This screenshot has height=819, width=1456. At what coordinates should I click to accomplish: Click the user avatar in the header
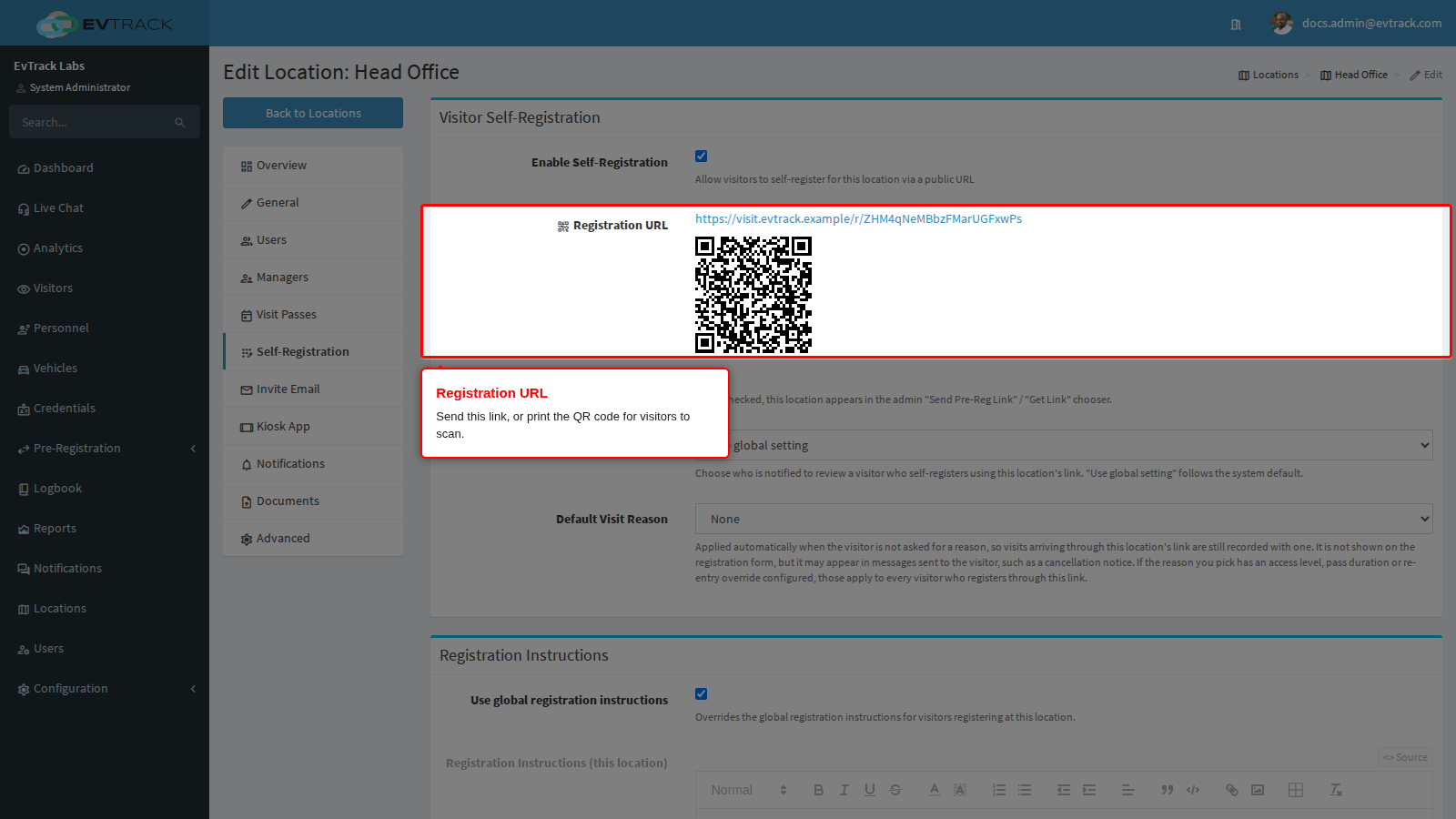1282,24
